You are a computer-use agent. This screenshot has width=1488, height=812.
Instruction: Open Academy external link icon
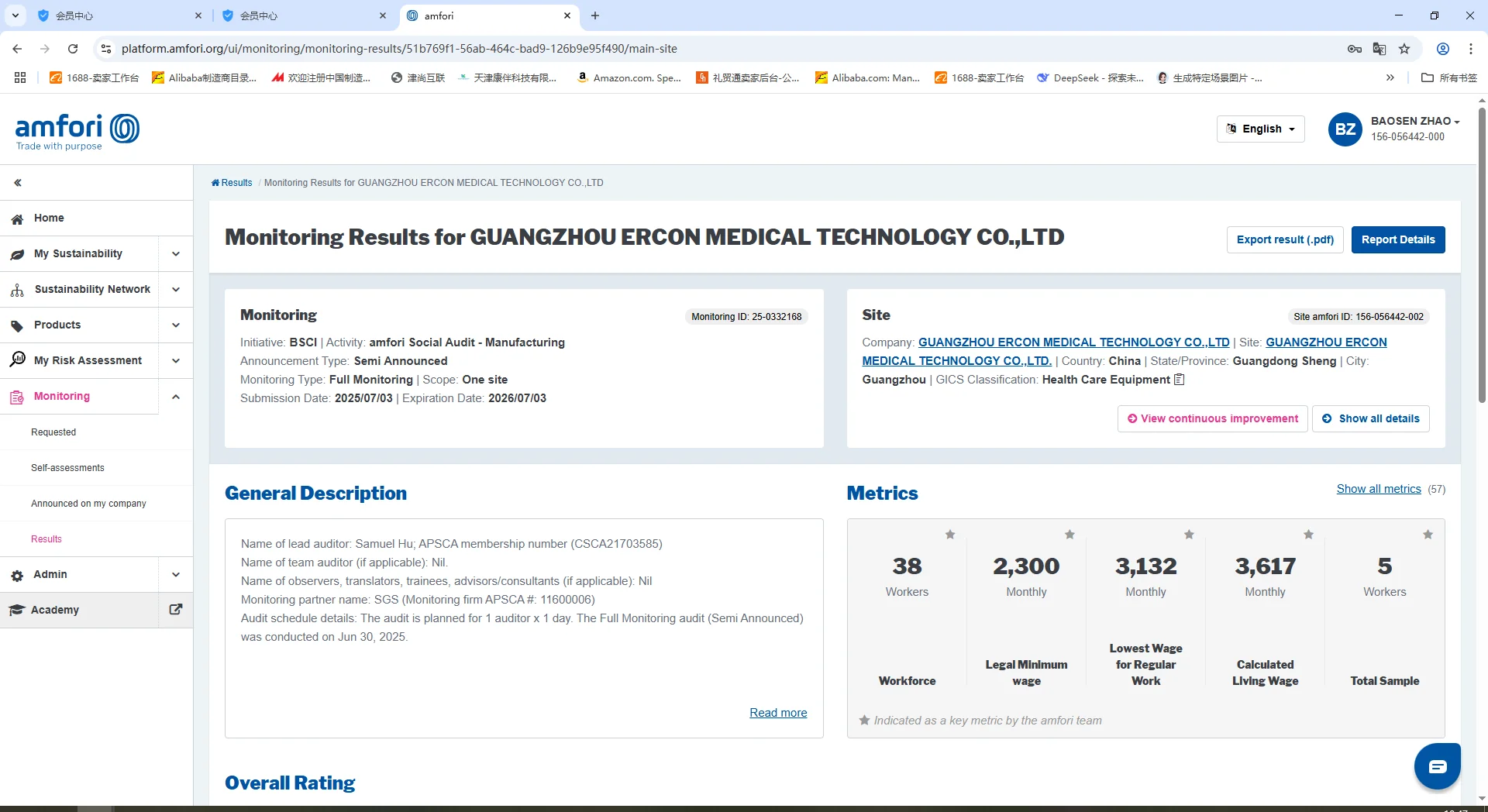[x=176, y=610]
